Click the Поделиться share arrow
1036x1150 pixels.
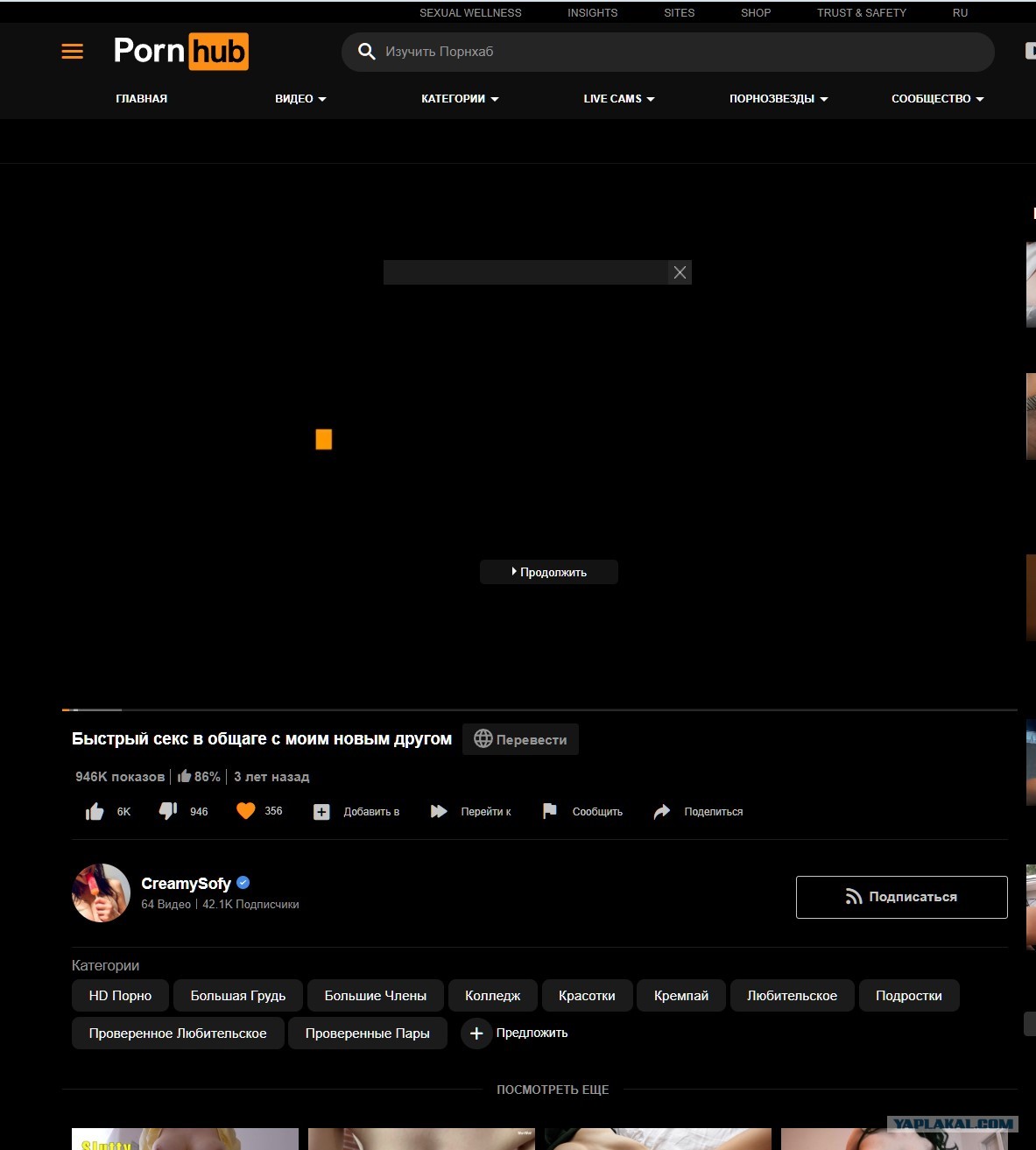pyautogui.click(x=662, y=812)
